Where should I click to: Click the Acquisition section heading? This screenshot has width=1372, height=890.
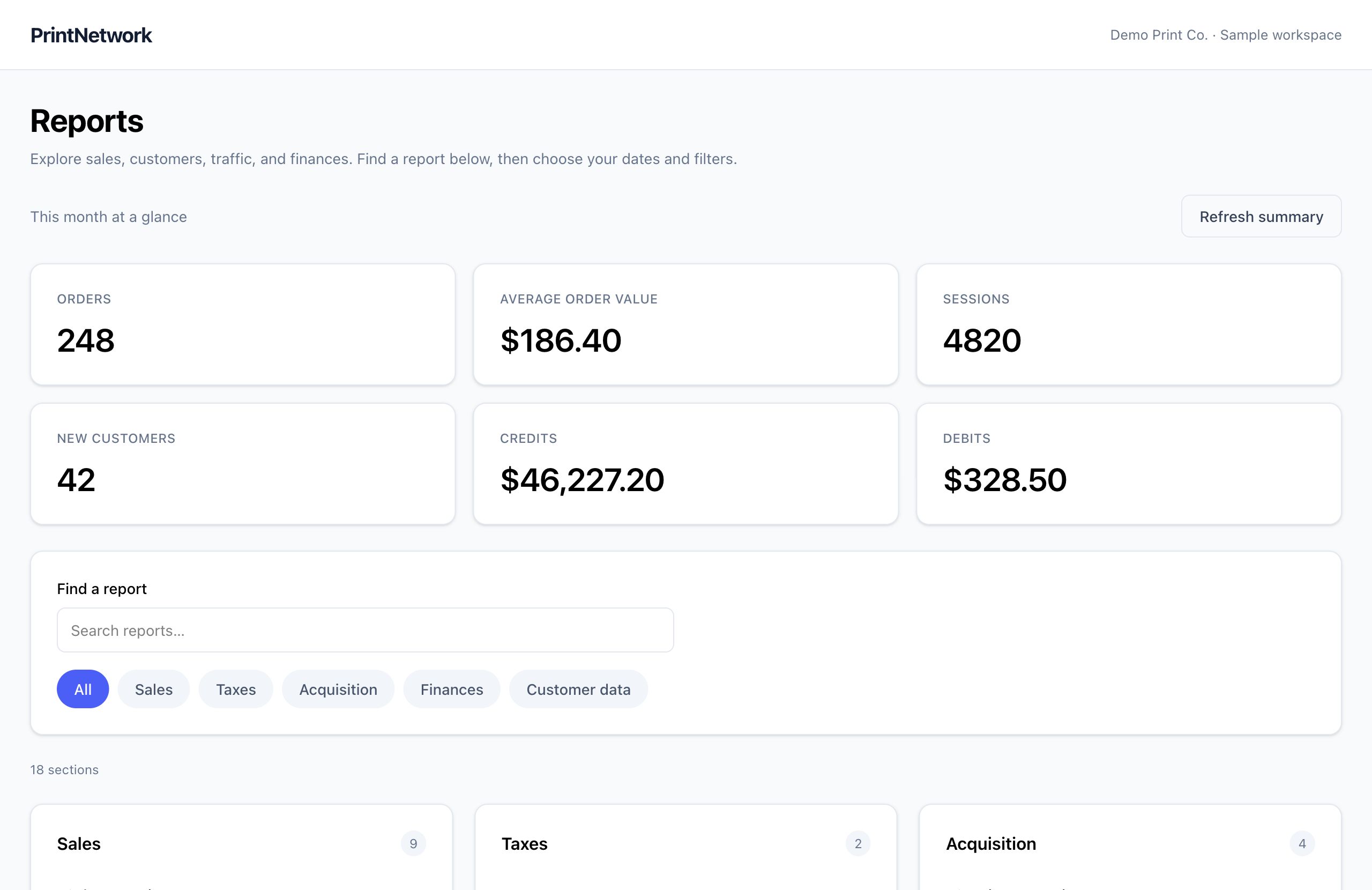(991, 843)
